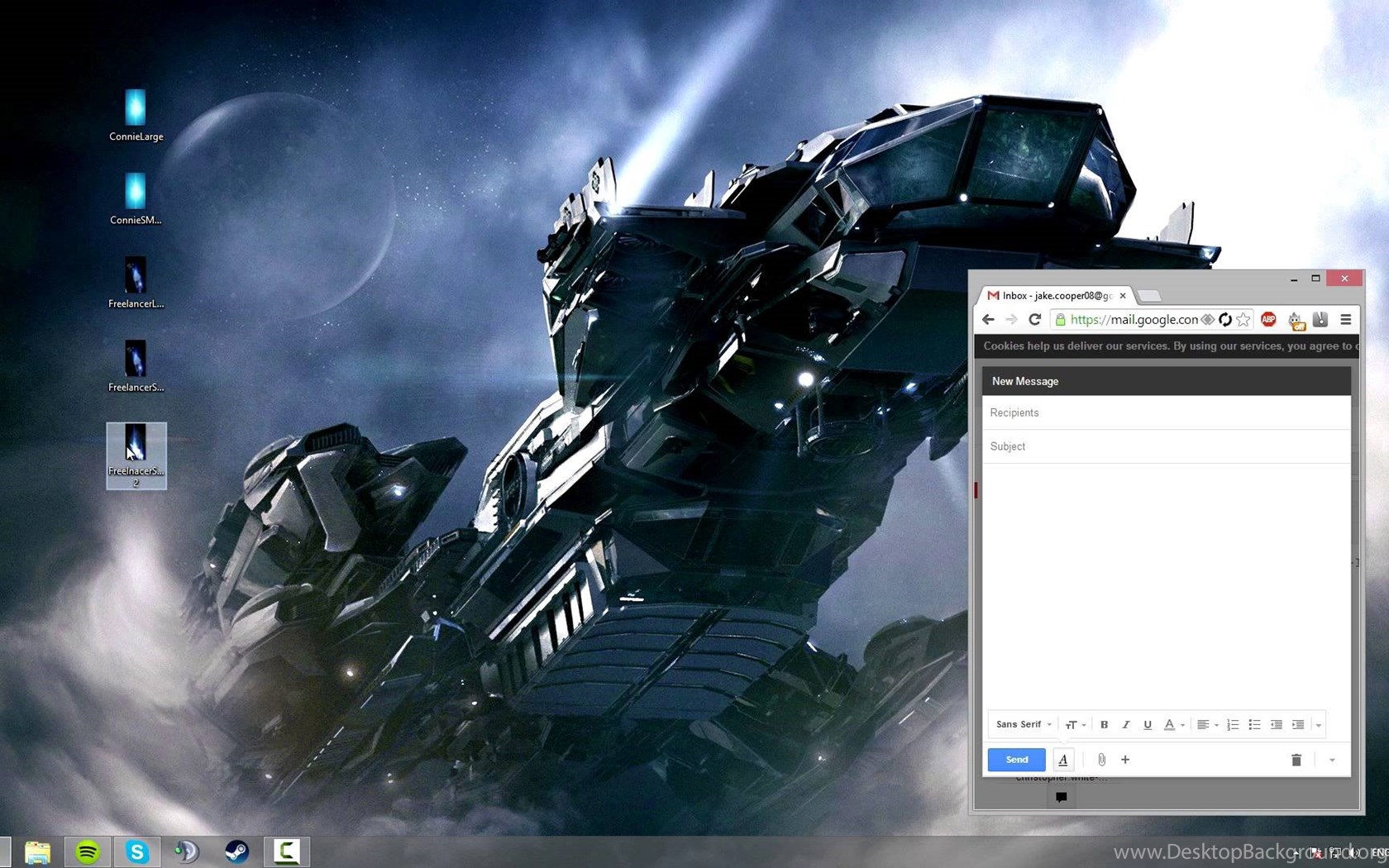Bookmark this page with the star

pos(1243,319)
